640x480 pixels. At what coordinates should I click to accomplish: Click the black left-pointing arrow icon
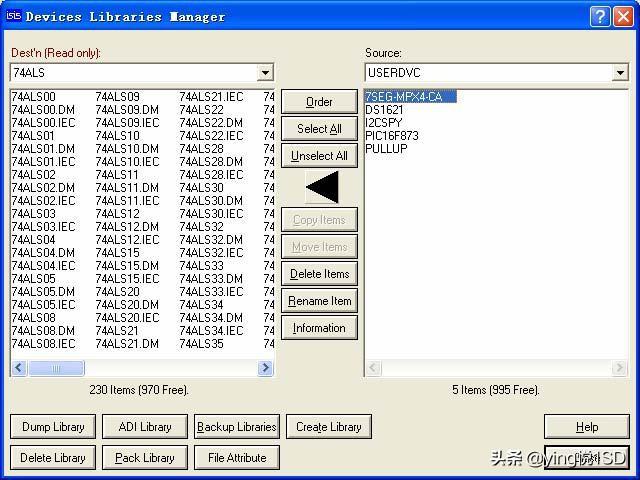pyautogui.click(x=322, y=187)
